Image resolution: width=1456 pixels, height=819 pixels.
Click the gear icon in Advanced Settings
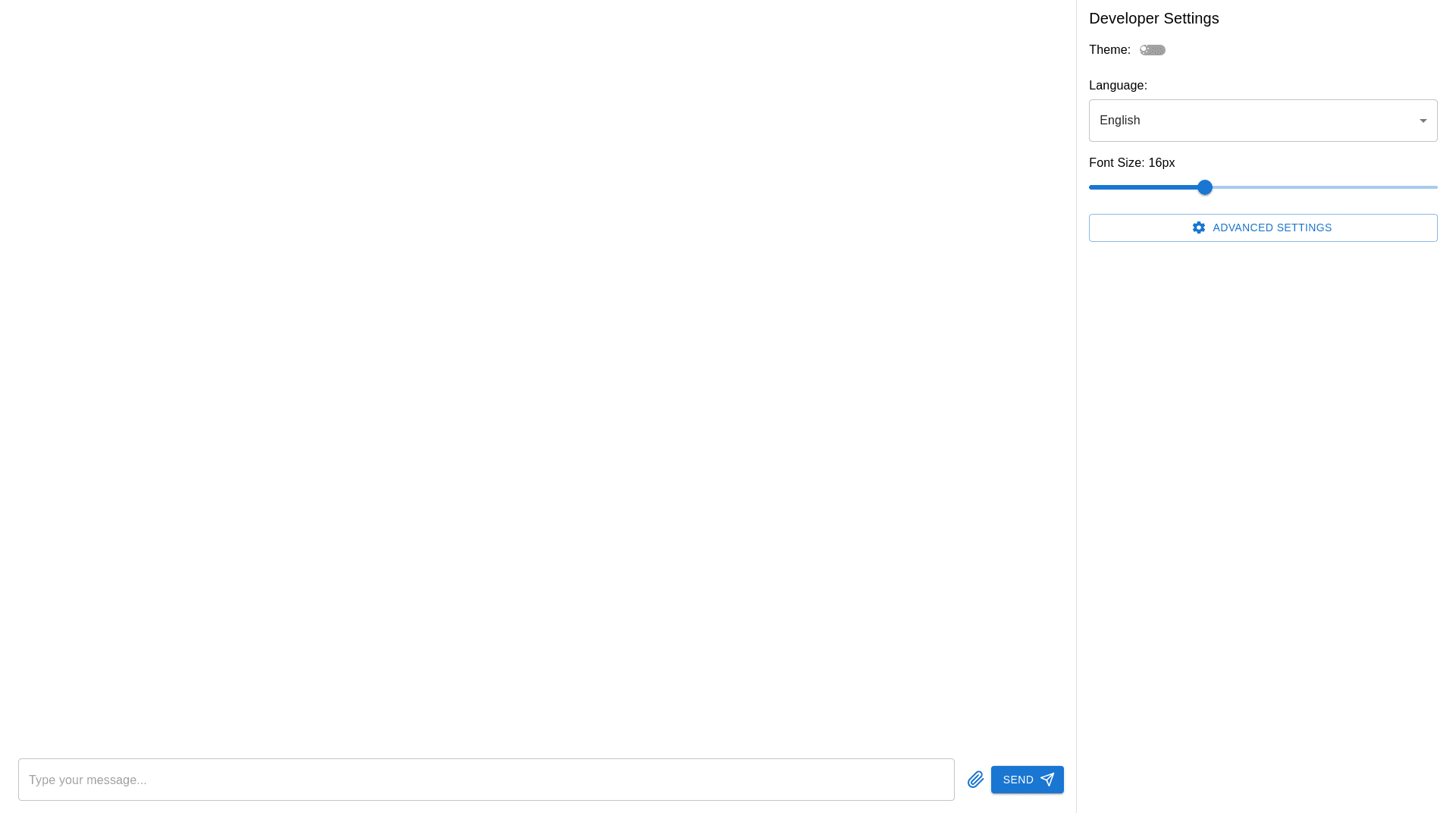tap(1198, 227)
